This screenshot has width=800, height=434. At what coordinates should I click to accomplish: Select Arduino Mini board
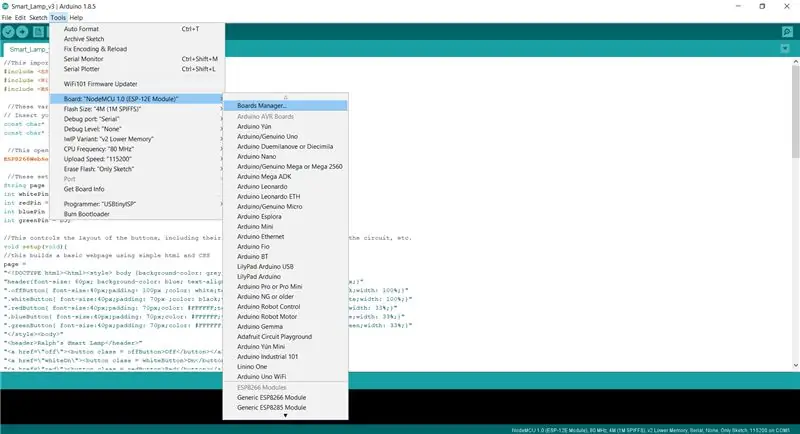click(286, 226)
